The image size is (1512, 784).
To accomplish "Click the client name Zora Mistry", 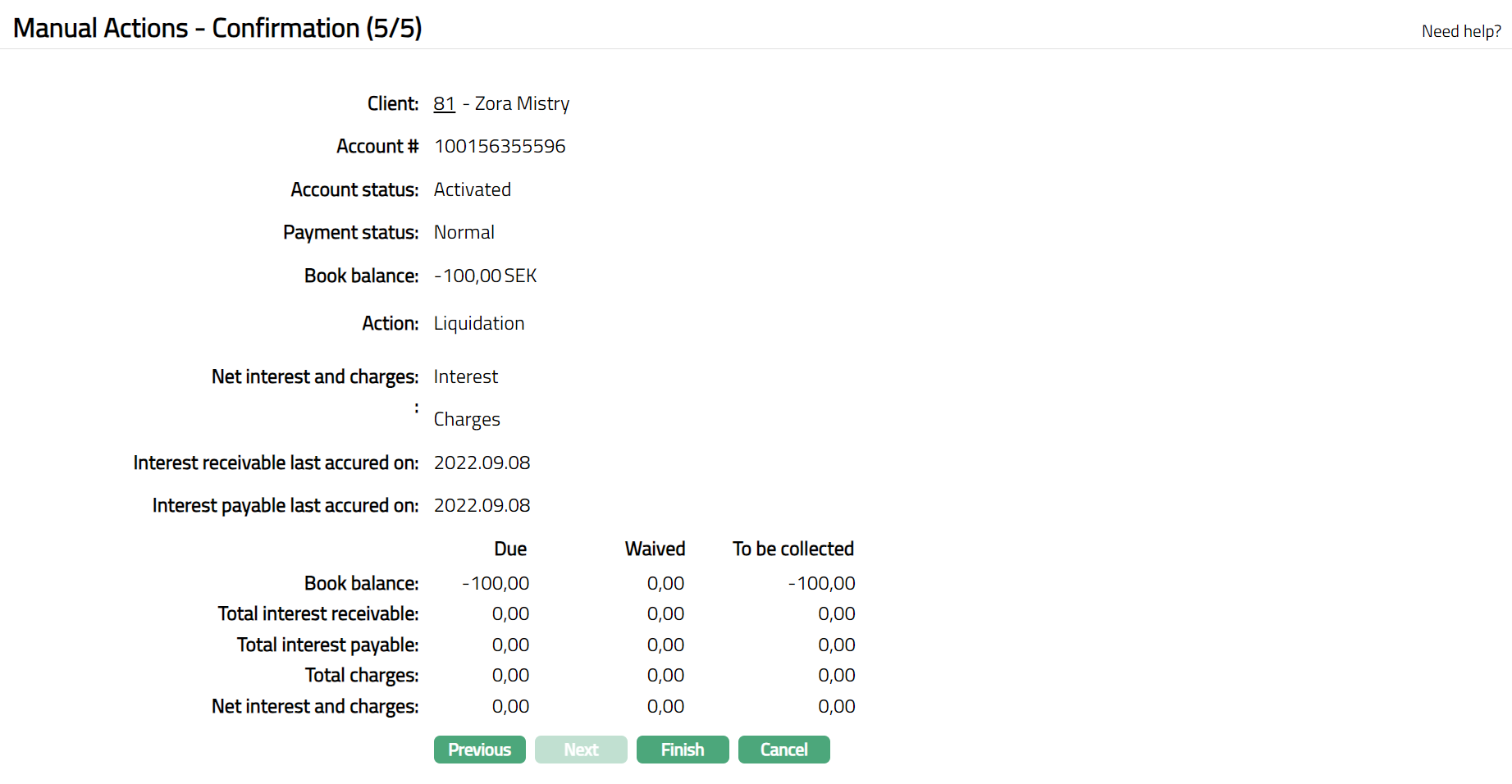I will coord(522,104).
